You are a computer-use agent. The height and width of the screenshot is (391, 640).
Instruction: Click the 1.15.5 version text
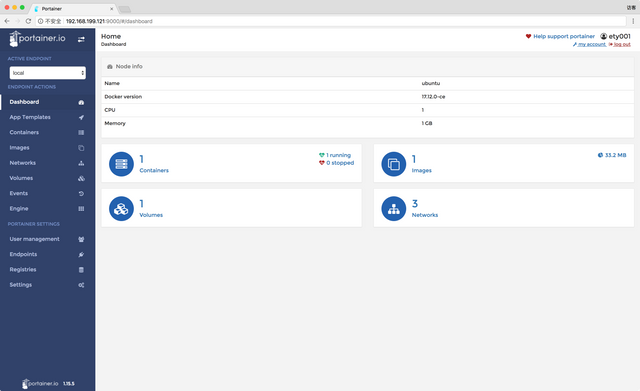69,384
